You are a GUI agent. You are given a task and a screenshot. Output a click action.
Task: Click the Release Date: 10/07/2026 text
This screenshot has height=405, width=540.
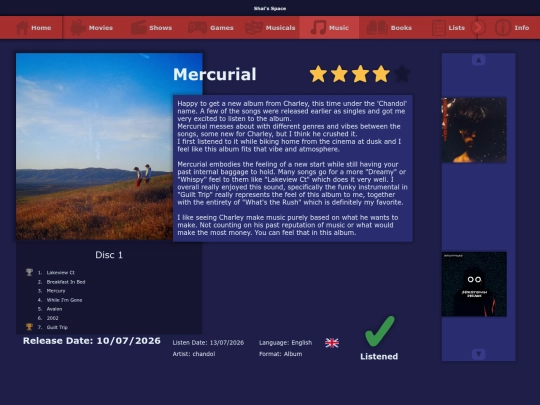[x=92, y=341]
